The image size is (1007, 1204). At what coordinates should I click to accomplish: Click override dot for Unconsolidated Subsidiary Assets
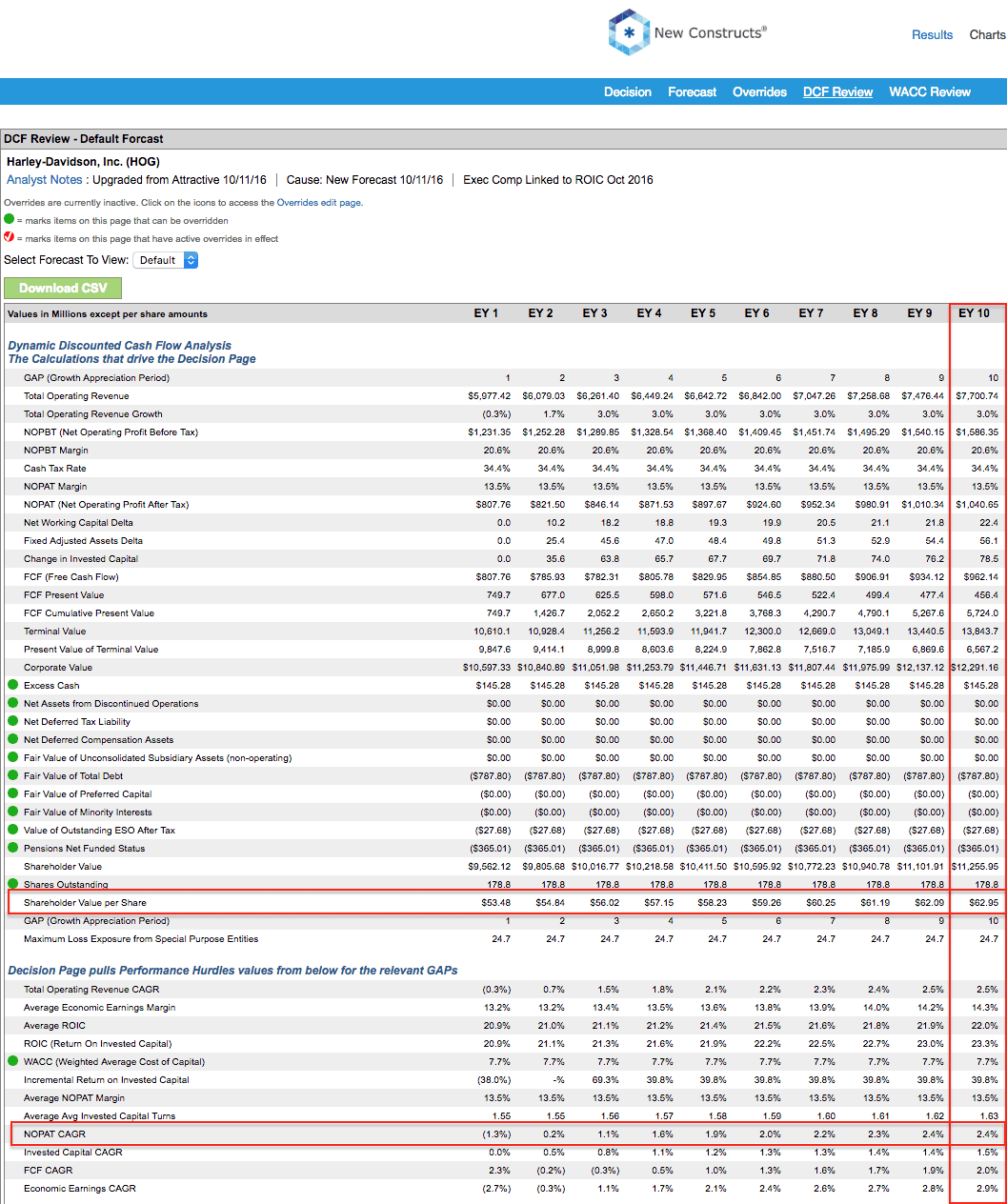[x=13, y=757]
